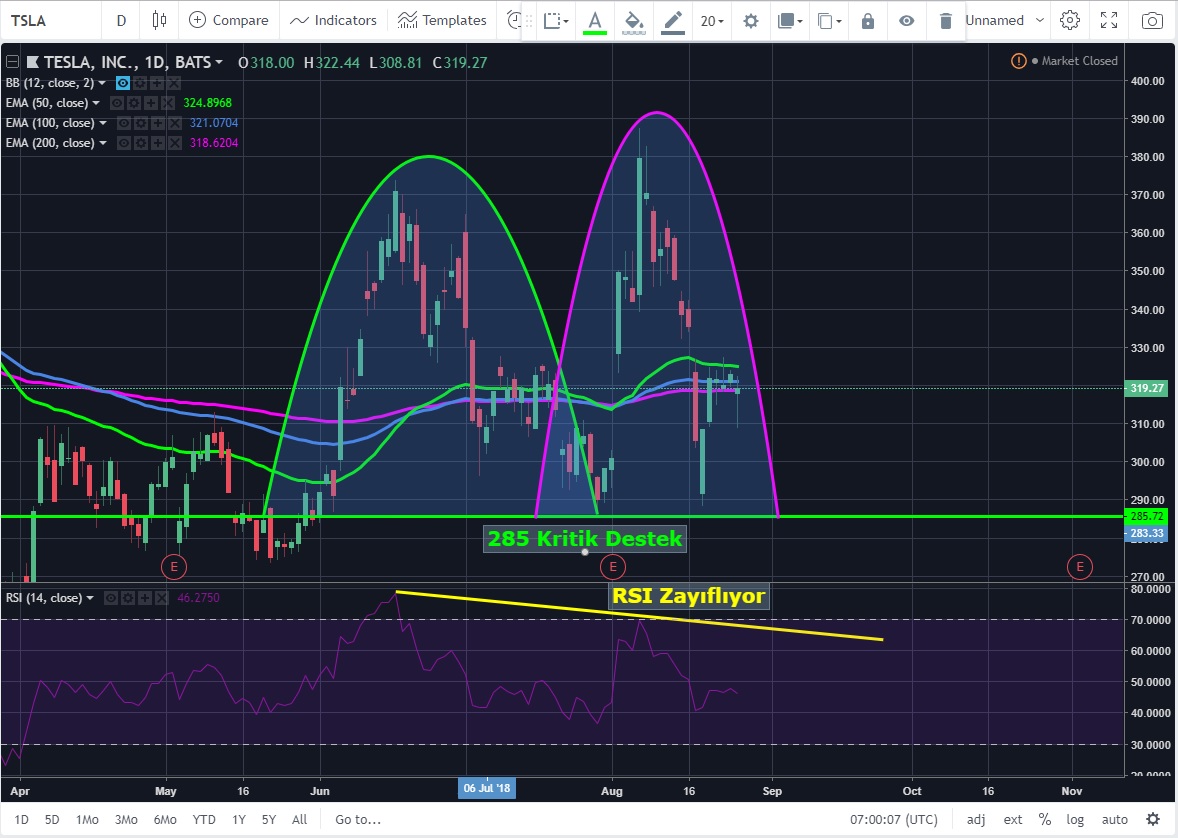Open the pencil border color picker
This screenshot has width=1178, height=838.
(x=673, y=21)
